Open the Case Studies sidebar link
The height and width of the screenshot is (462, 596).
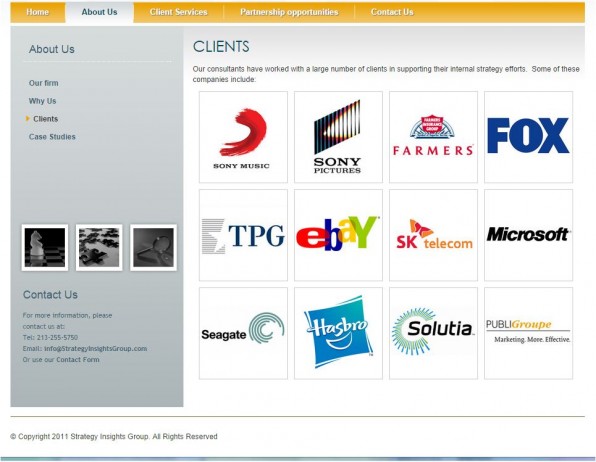[x=52, y=137]
